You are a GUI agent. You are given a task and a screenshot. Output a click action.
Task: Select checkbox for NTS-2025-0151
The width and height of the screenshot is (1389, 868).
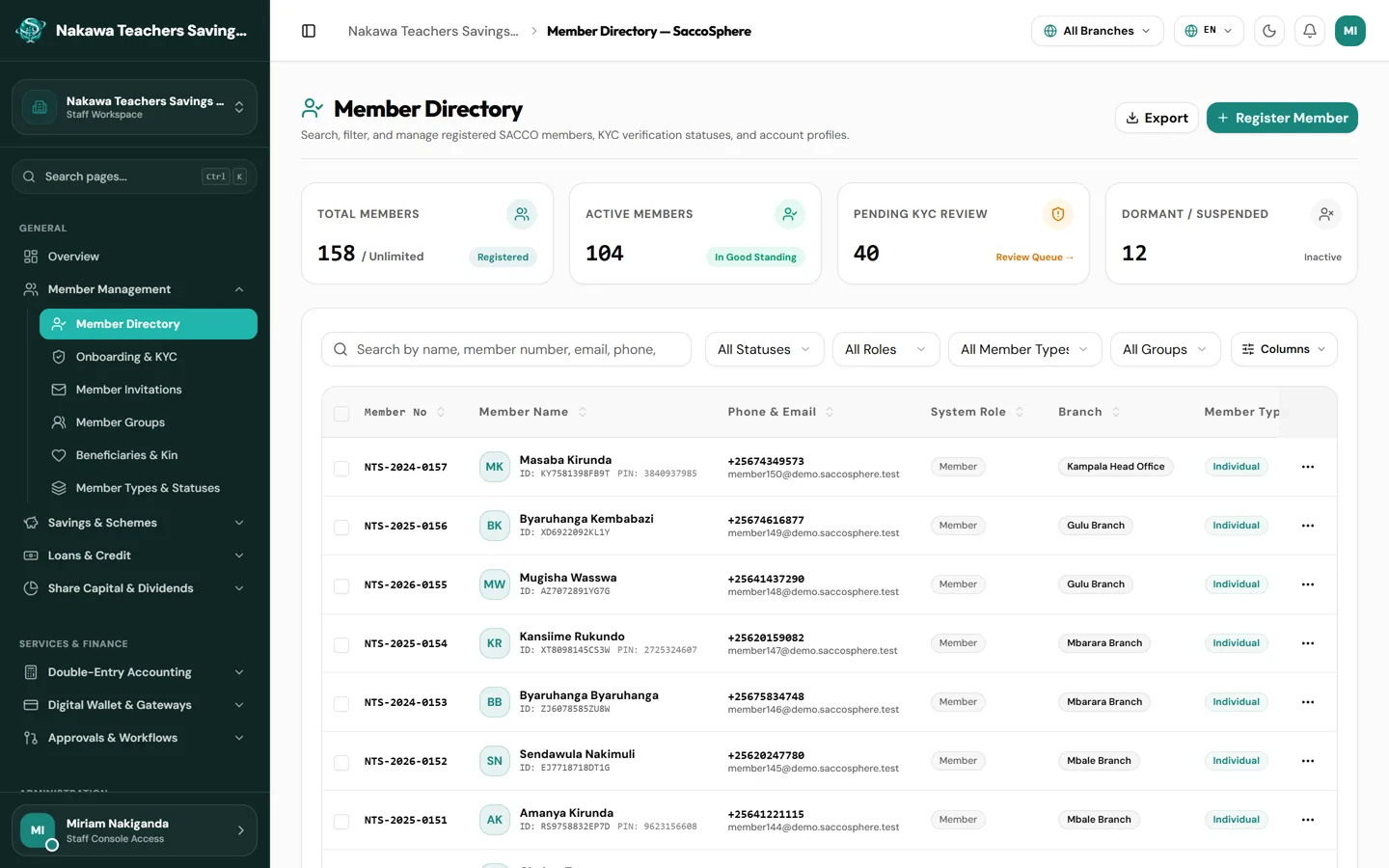coord(341,822)
